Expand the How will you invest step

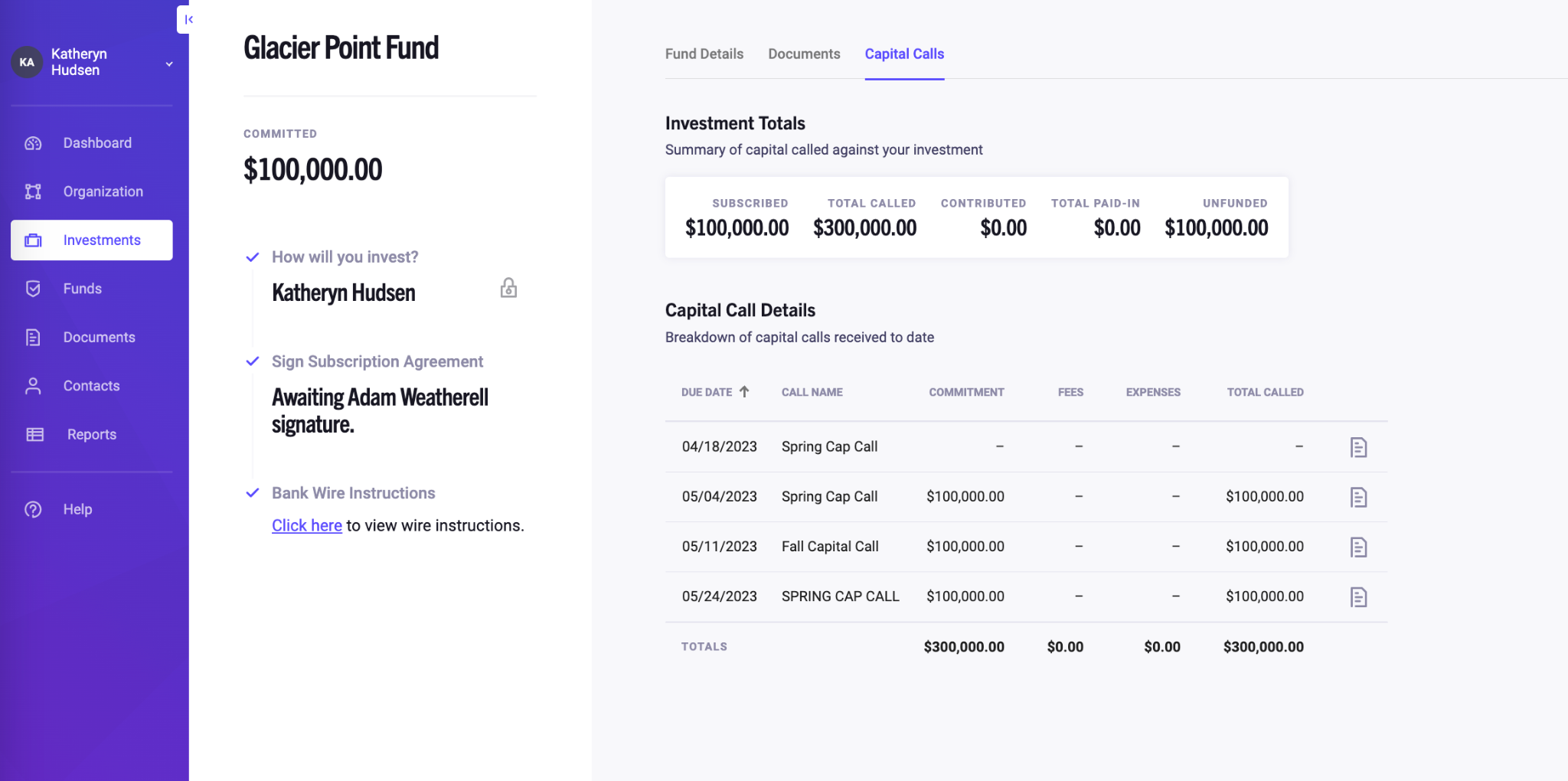(345, 257)
